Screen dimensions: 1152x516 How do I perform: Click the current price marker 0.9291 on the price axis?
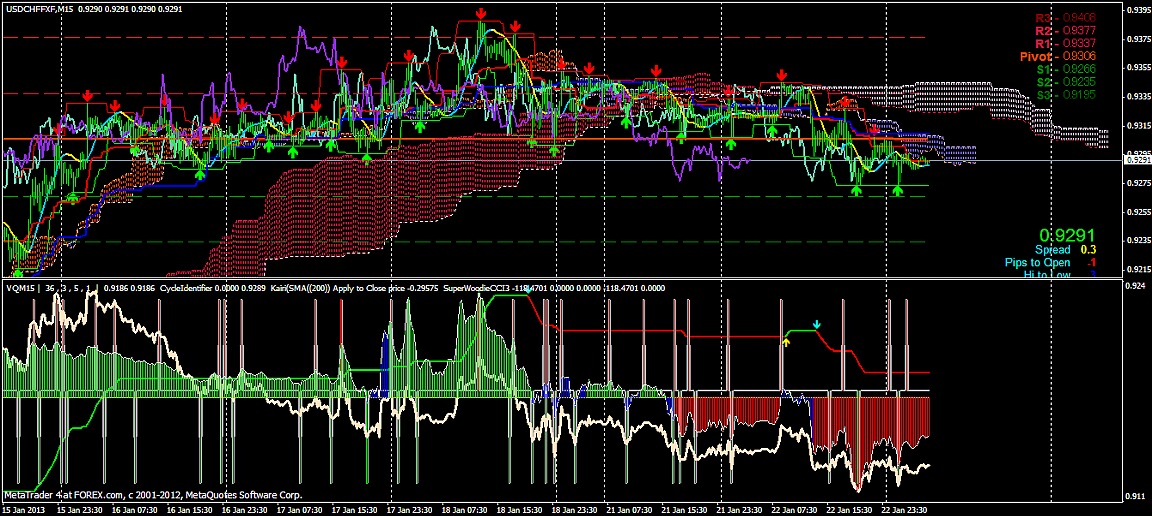(x=1137, y=160)
